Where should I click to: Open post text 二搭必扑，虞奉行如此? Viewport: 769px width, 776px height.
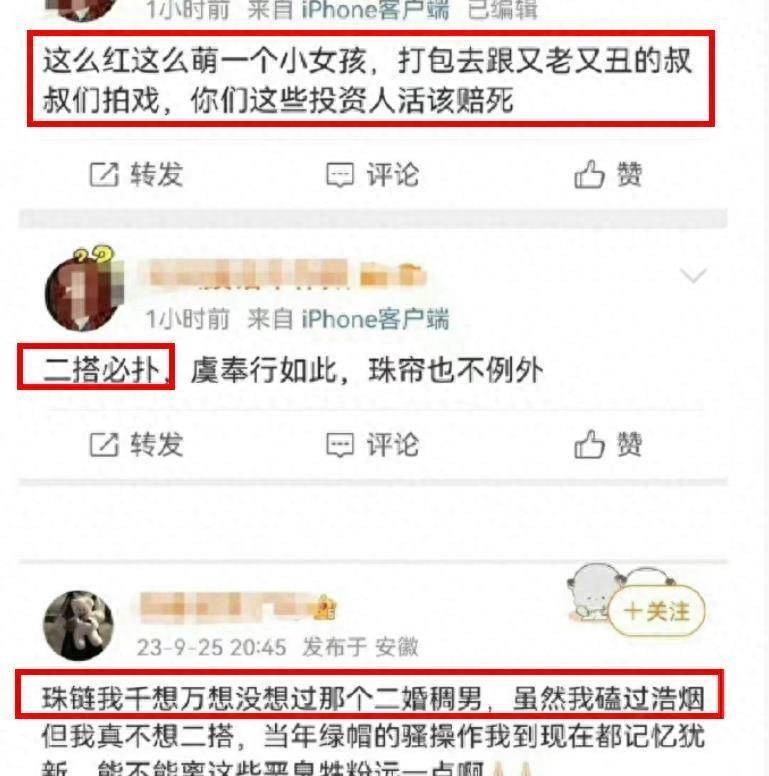(293, 370)
